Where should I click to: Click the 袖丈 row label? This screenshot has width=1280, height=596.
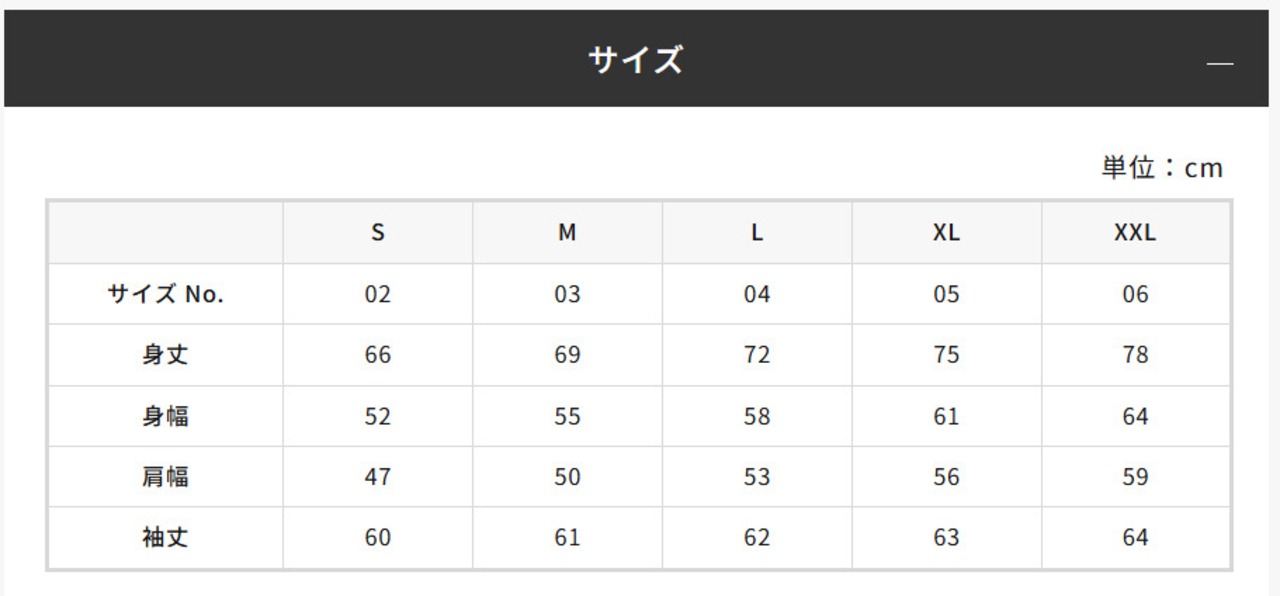pyautogui.click(x=166, y=538)
